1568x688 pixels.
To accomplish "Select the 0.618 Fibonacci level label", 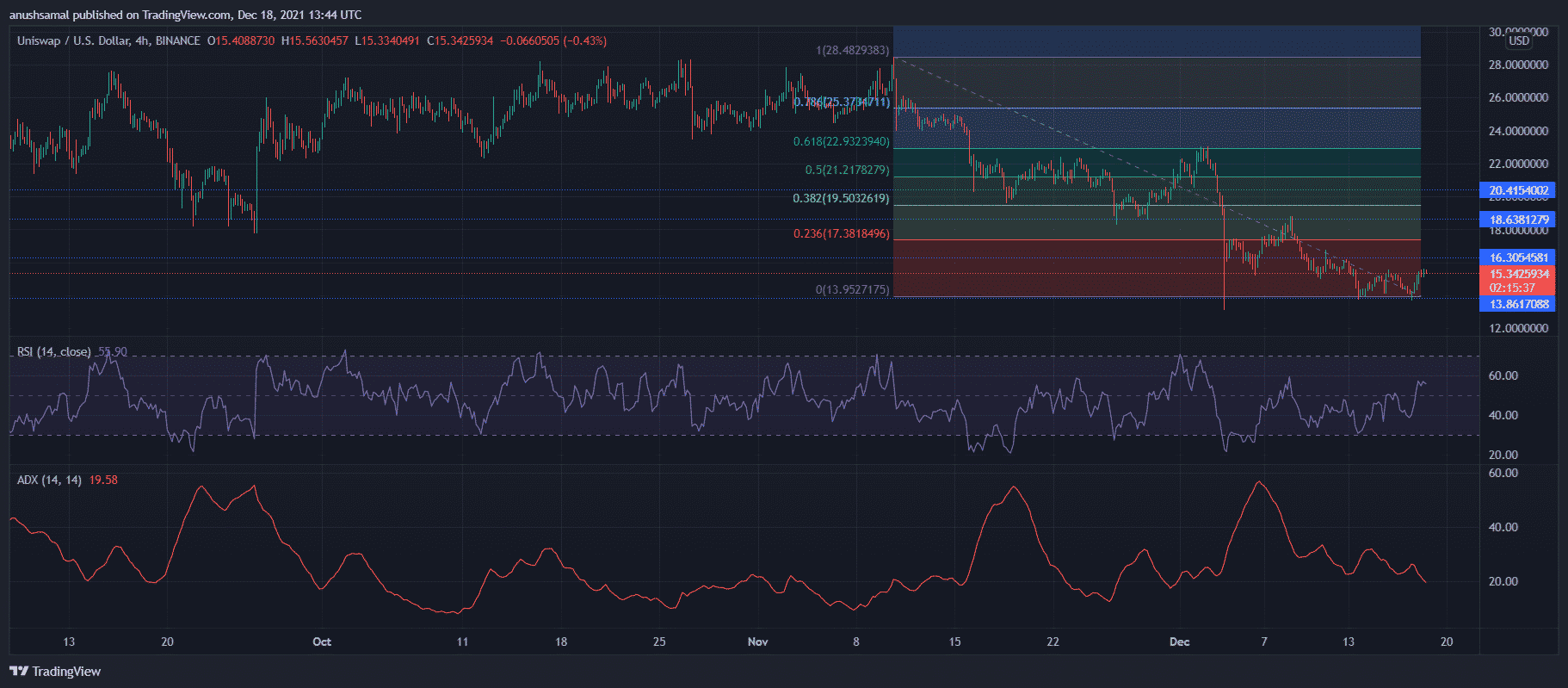I will click(x=841, y=141).
